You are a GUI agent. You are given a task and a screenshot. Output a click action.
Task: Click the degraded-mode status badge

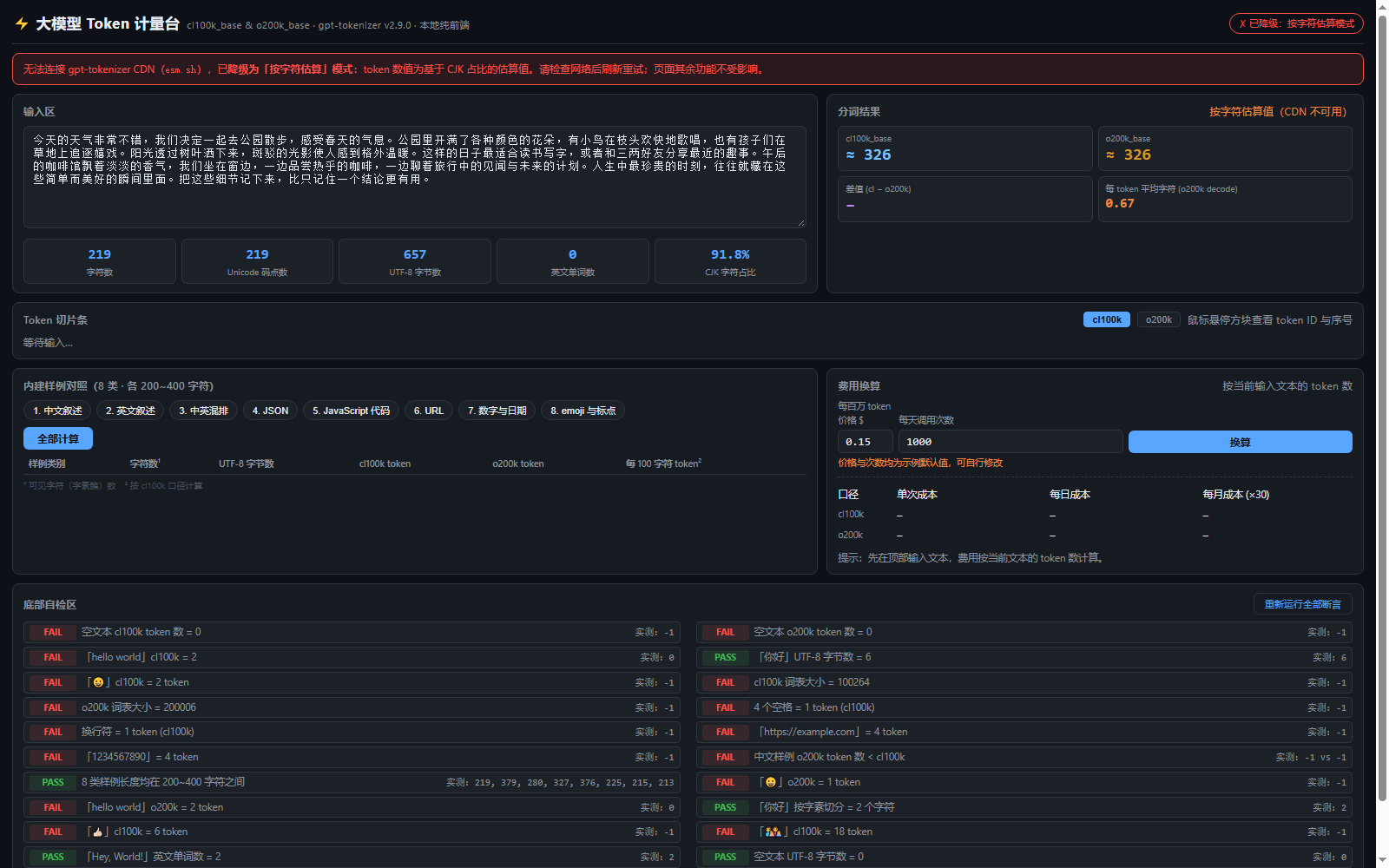pyautogui.click(x=1296, y=23)
